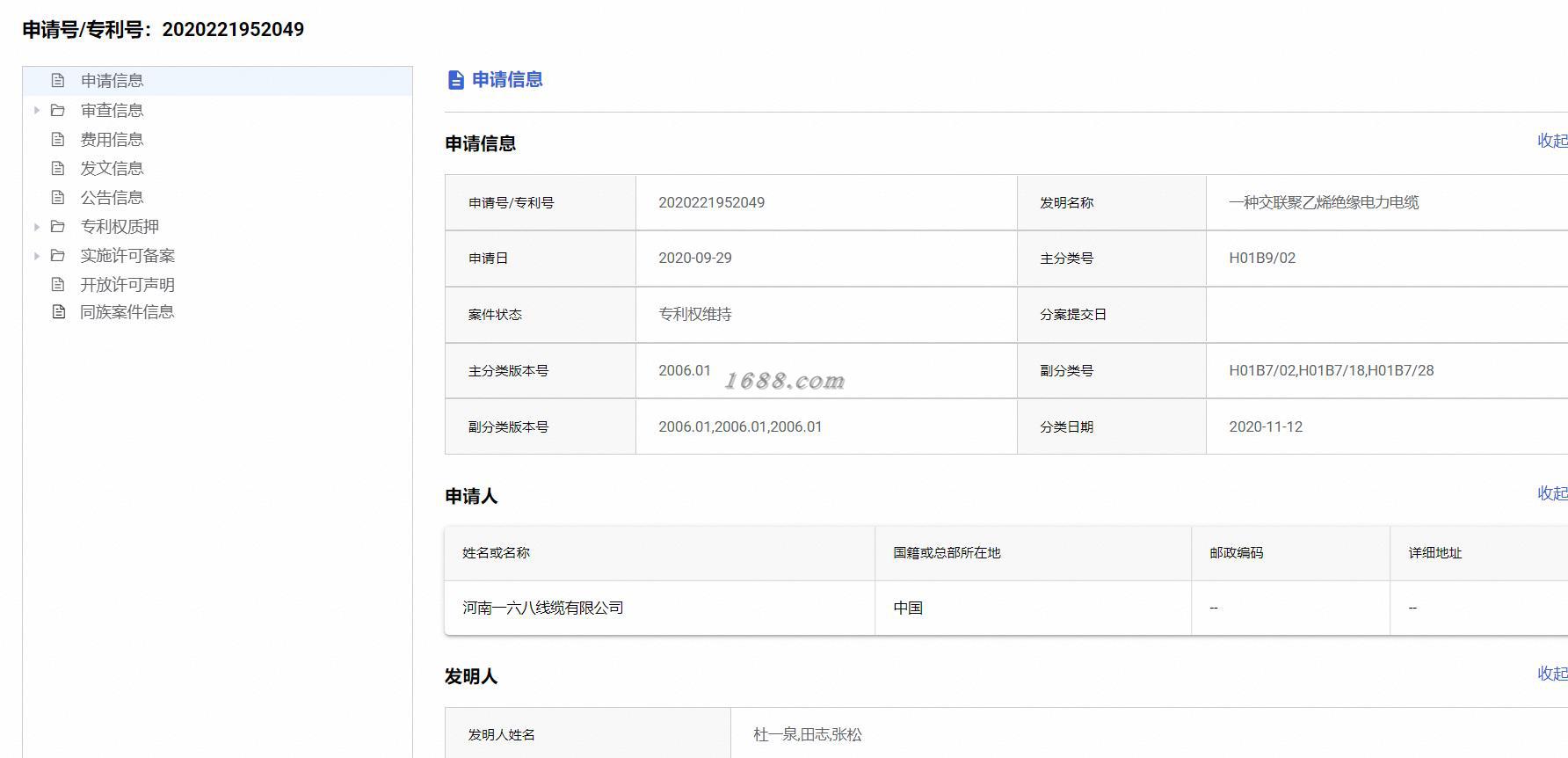Screen dimensions: 1568x758
Task: Click the applicant 河南一六八线缆有限公司
Action: [543, 608]
